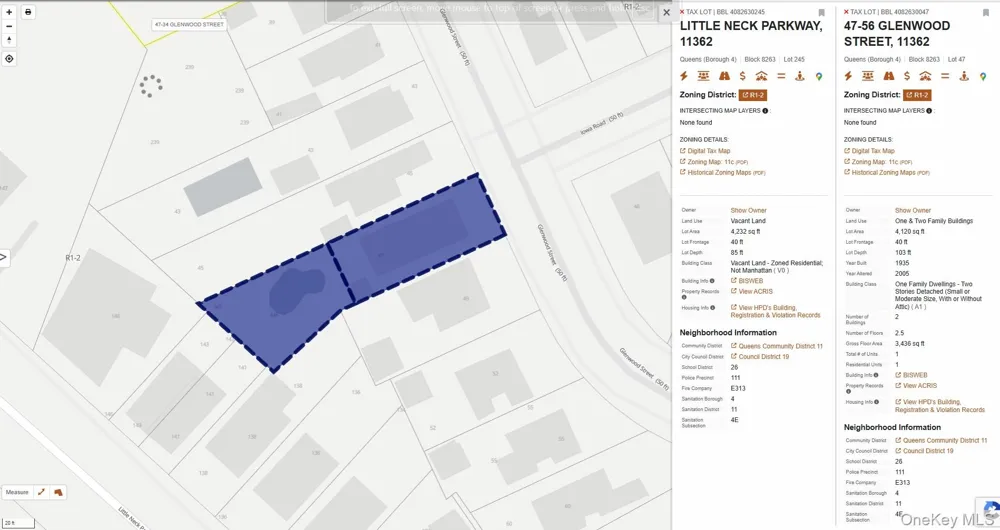Click Show Owner for 47-56 Glenwood Street lot

point(913,210)
